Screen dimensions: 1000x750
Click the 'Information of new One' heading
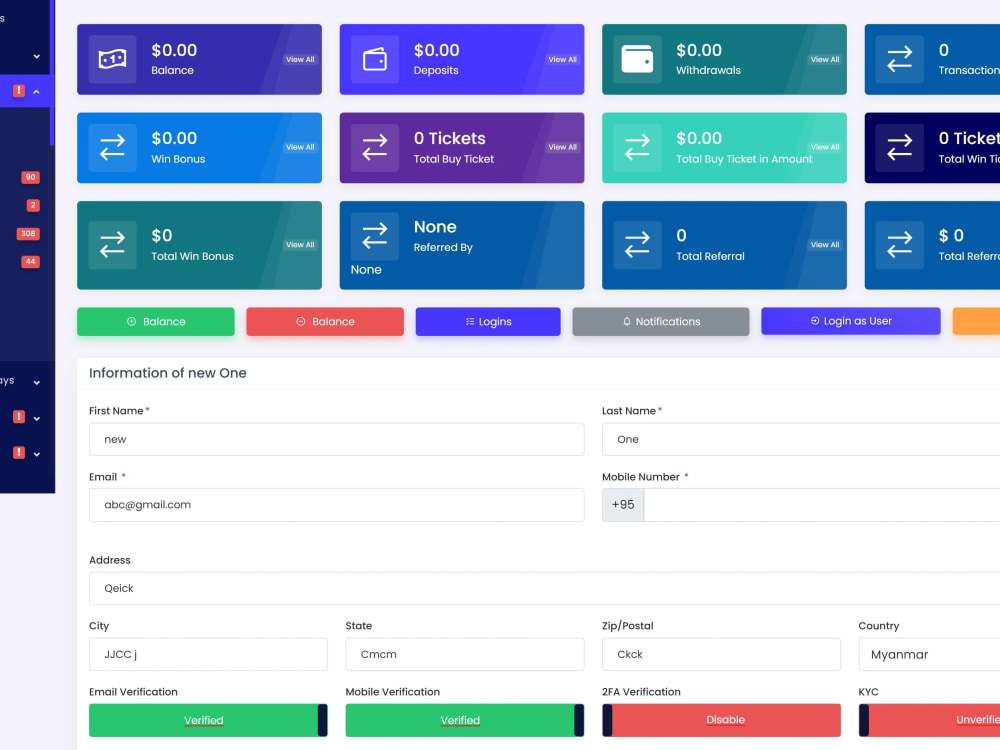168,373
